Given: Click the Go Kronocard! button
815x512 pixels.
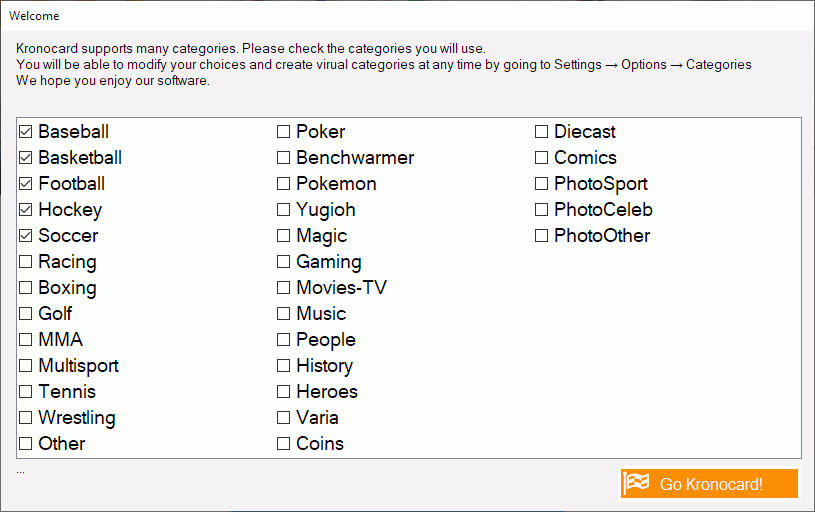Looking at the screenshot, I should click(x=709, y=483).
